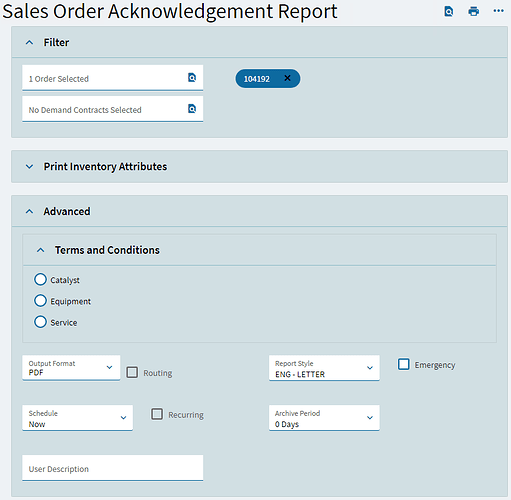This screenshot has height=500, width=511.
Task: Select the Equipment radio option
Action: click(40, 301)
